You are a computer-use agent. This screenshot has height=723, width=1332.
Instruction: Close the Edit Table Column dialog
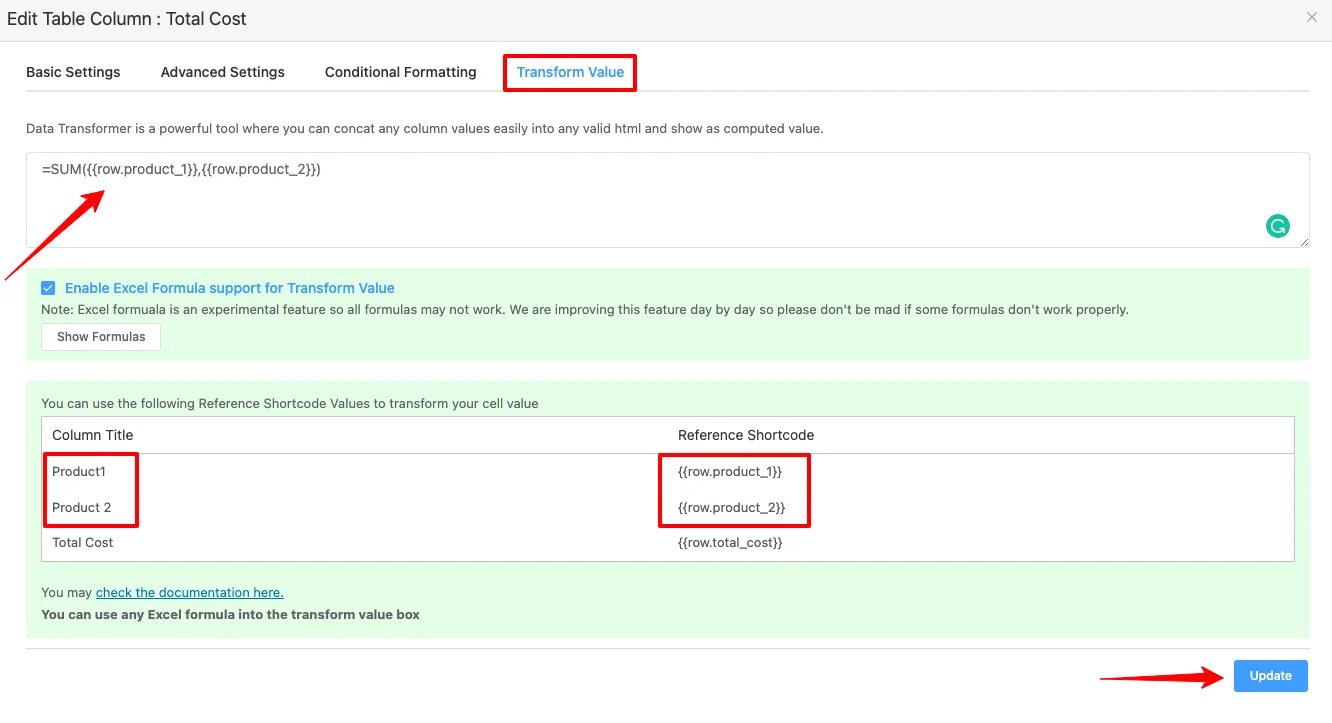[1312, 17]
